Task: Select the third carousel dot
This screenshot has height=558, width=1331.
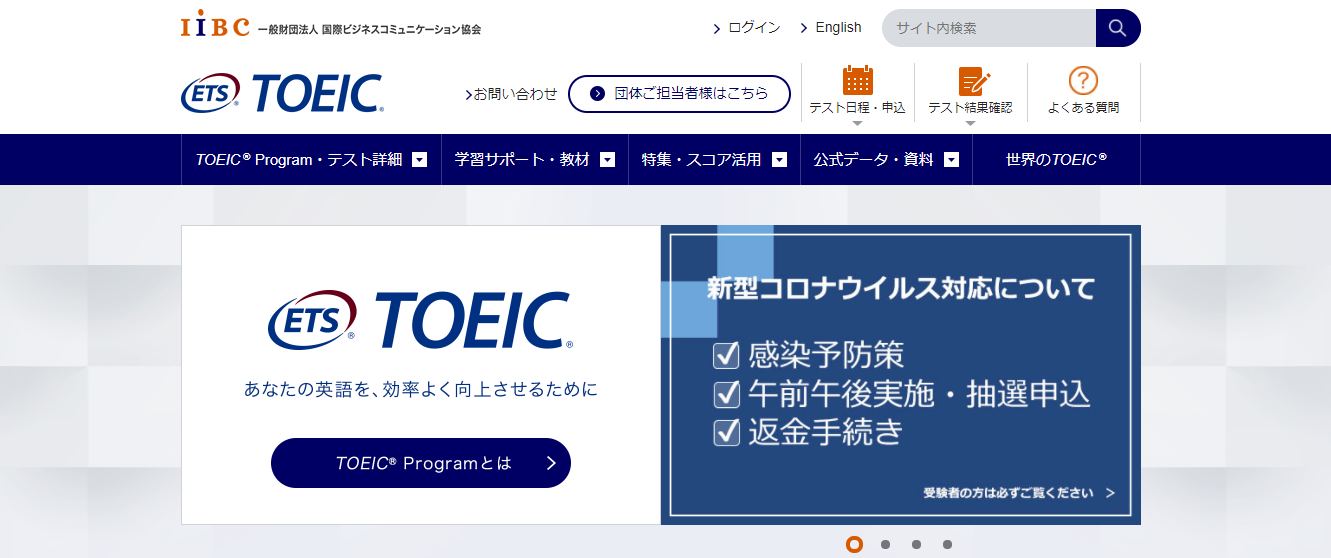Action: 916,545
